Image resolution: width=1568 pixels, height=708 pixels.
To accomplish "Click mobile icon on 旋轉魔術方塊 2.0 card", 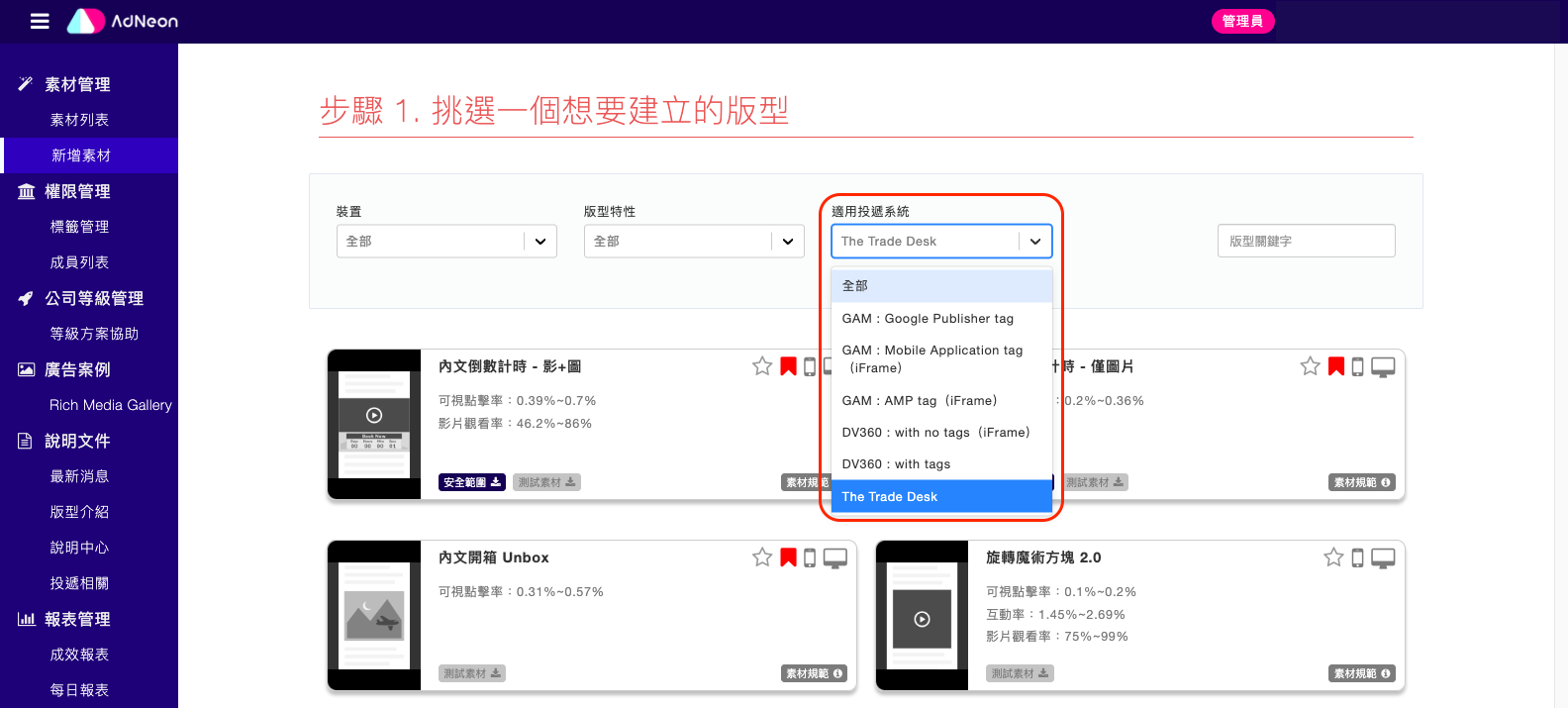I will [1358, 557].
